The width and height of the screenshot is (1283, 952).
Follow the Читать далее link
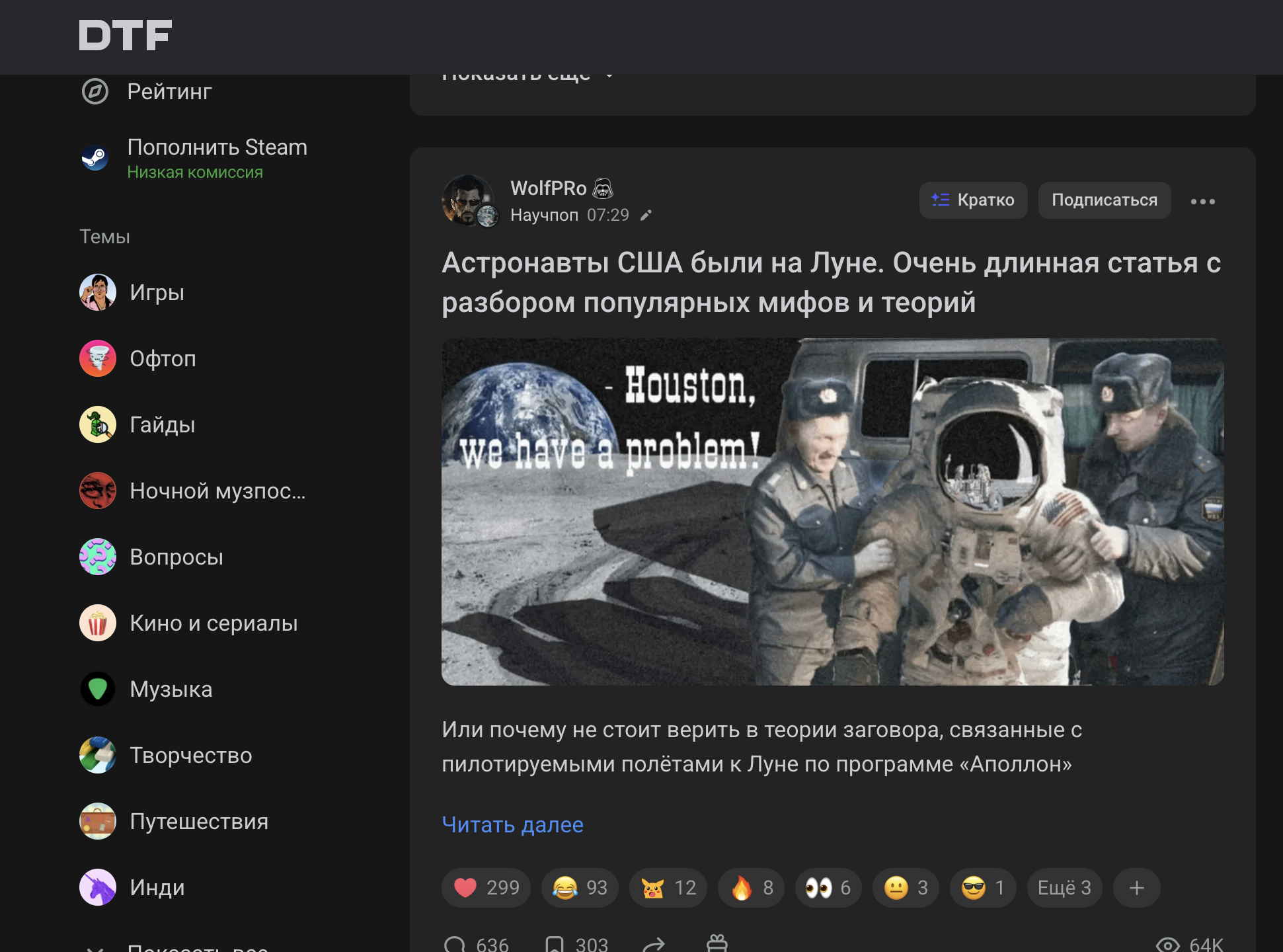click(x=512, y=824)
